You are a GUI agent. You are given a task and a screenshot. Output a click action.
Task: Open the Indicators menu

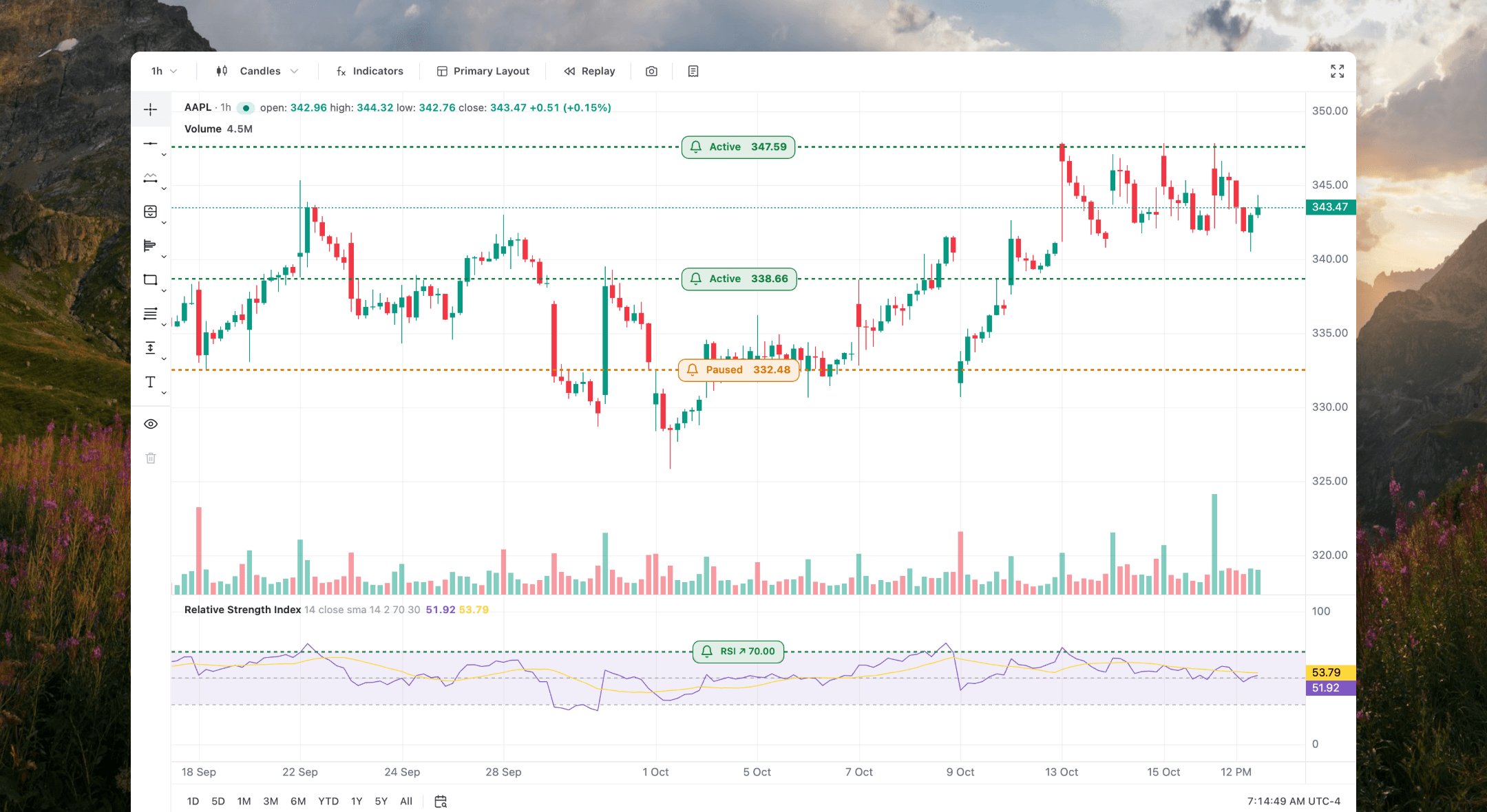pyautogui.click(x=370, y=71)
